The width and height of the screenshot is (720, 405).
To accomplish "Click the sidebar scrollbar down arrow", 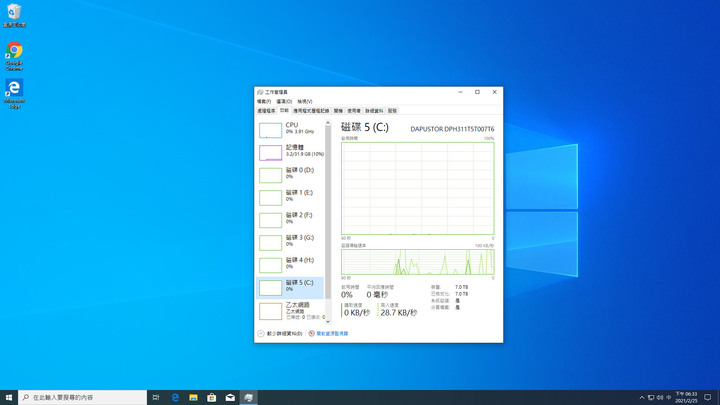I will [328, 321].
